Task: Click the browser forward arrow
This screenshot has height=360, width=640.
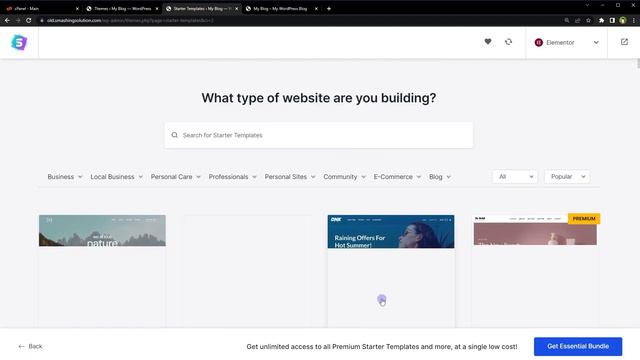Action: point(18,20)
